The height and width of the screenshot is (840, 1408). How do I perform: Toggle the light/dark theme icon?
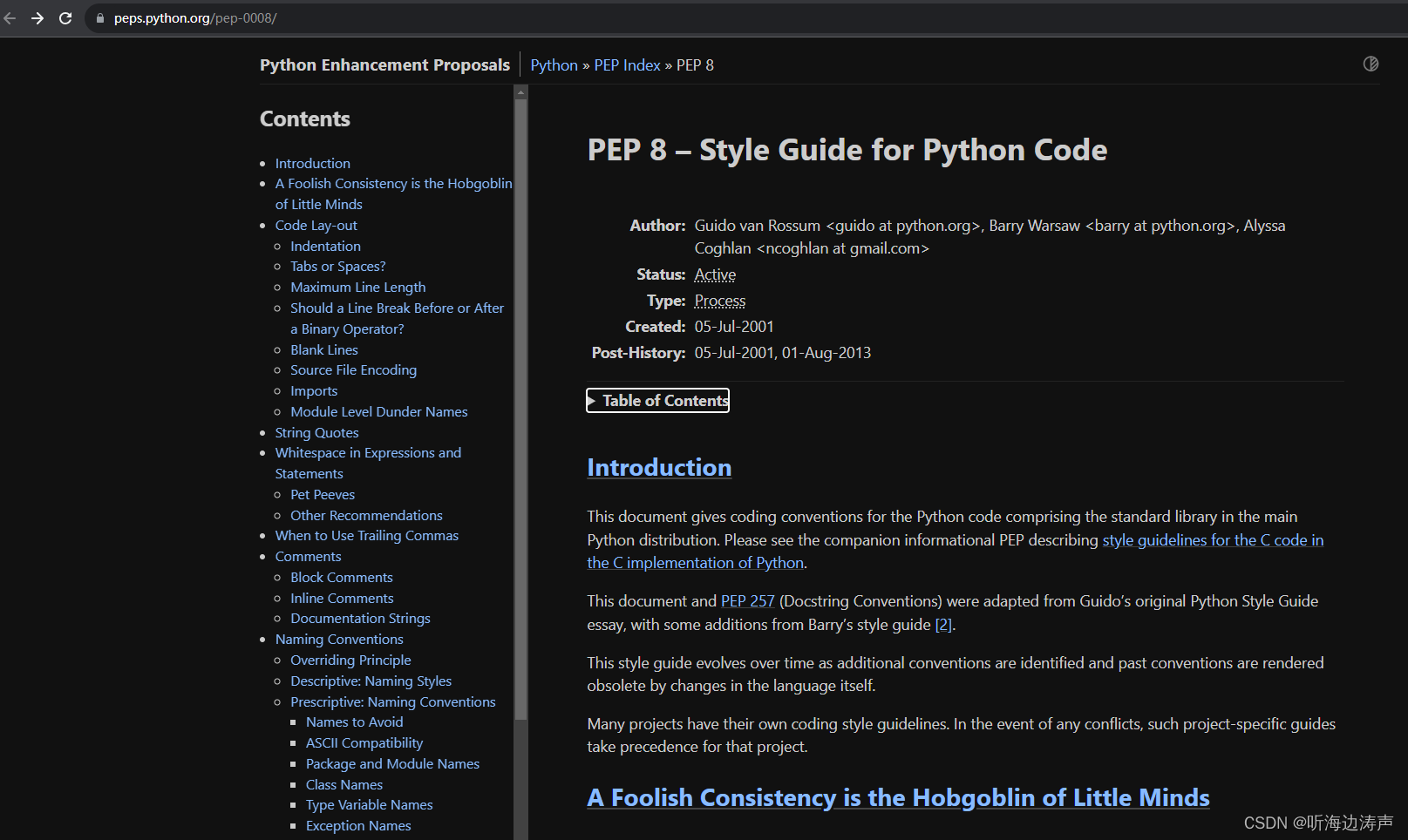pos(1371,64)
